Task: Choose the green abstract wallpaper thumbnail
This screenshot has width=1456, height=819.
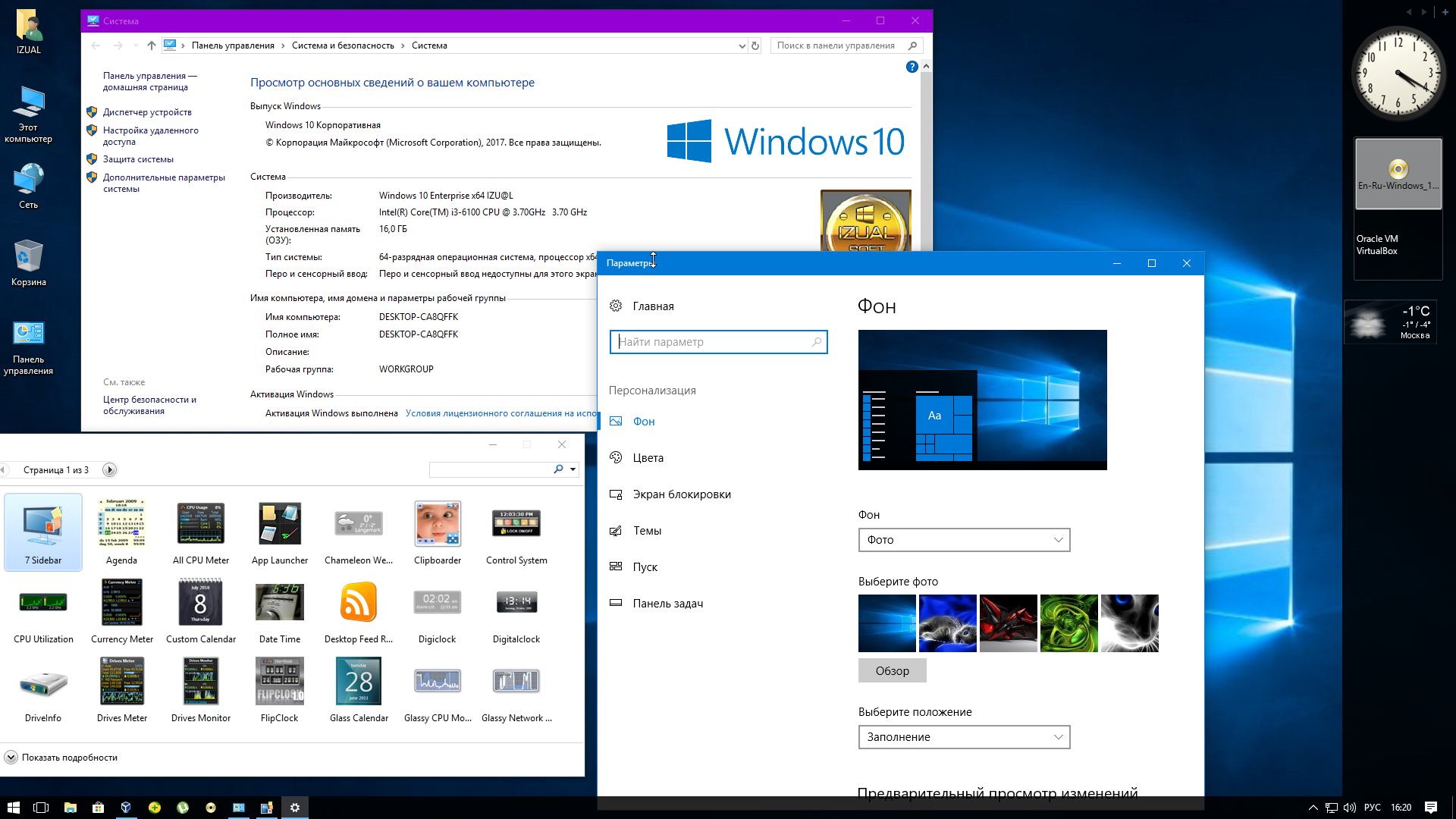Action: point(1068,623)
